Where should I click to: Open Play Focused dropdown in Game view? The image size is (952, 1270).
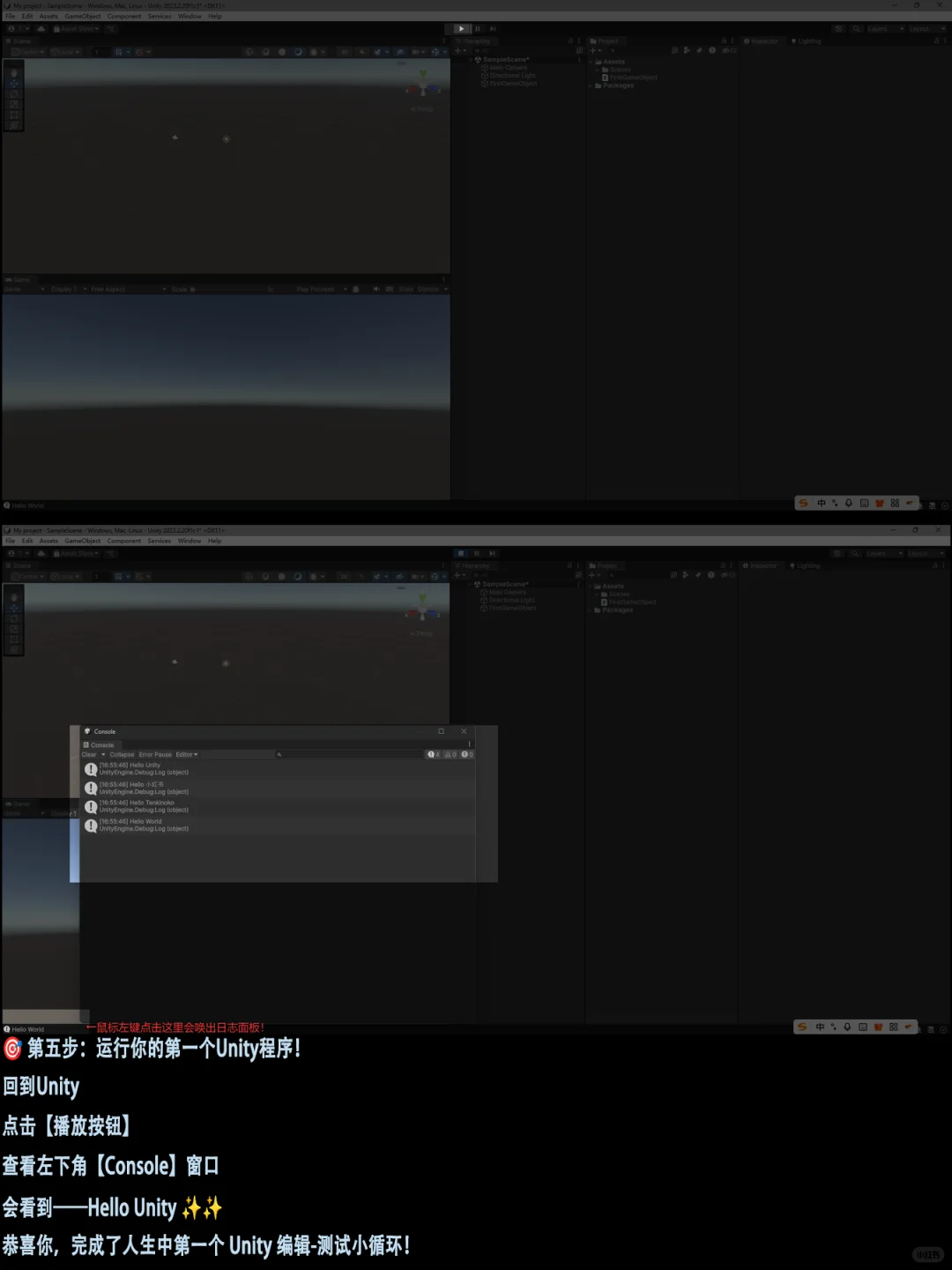pos(322,289)
